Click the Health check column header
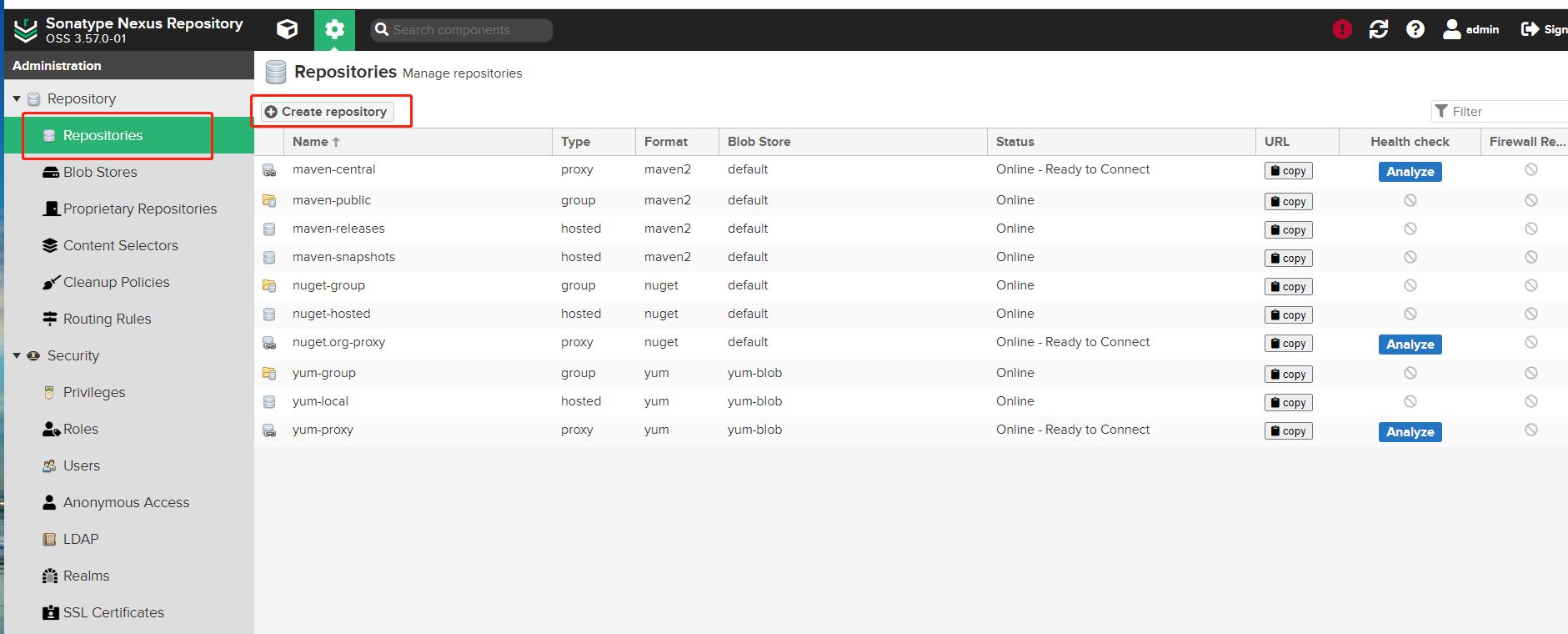The image size is (1568, 634). [x=1410, y=142]
